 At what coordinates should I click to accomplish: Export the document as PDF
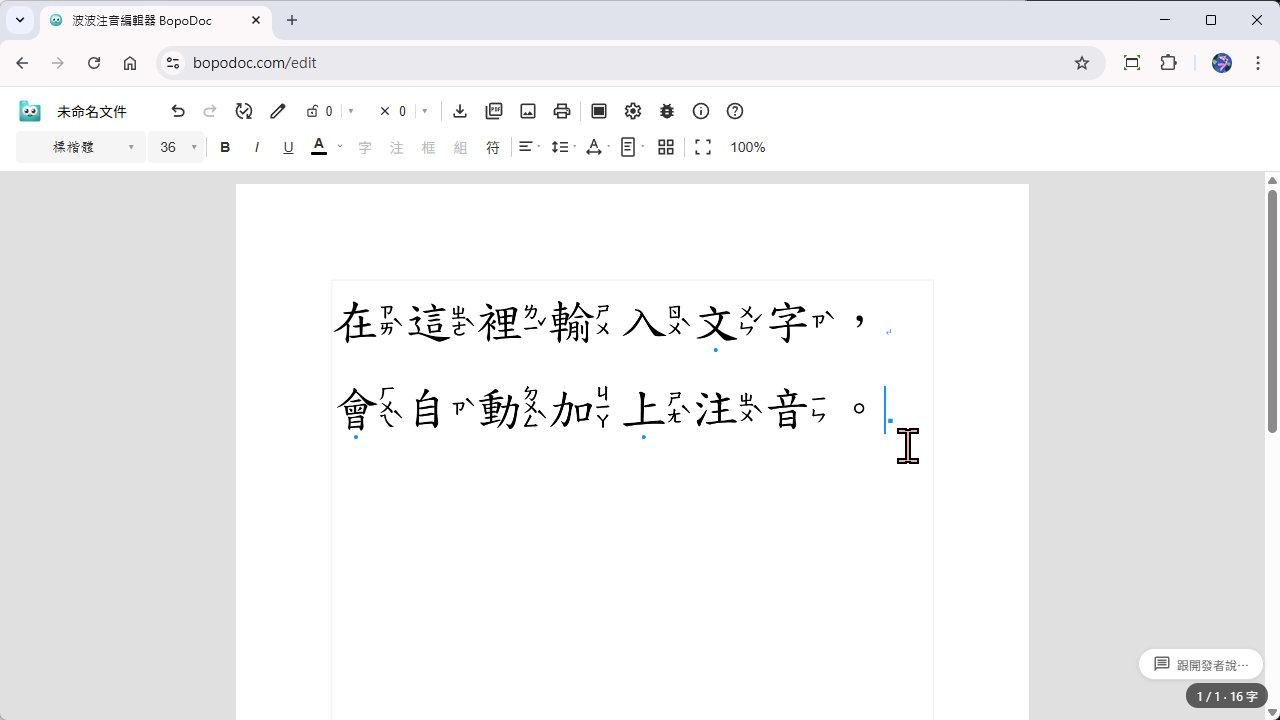(x=494, y=111)
